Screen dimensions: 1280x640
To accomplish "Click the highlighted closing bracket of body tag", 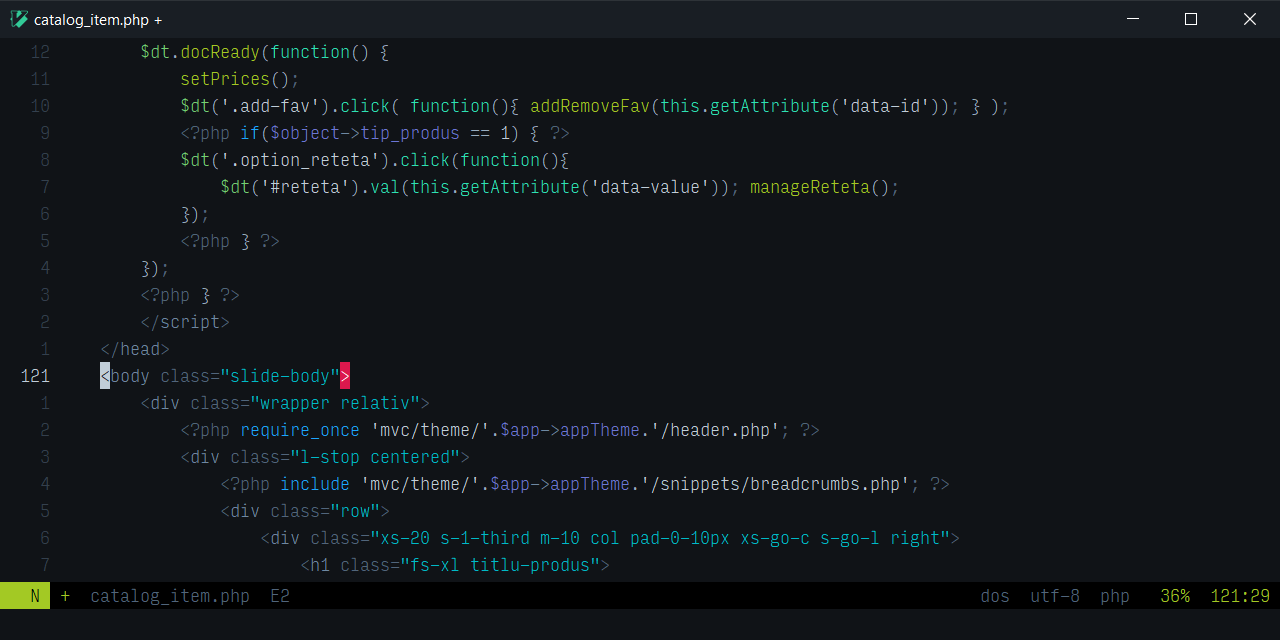I will pos(345,376).
